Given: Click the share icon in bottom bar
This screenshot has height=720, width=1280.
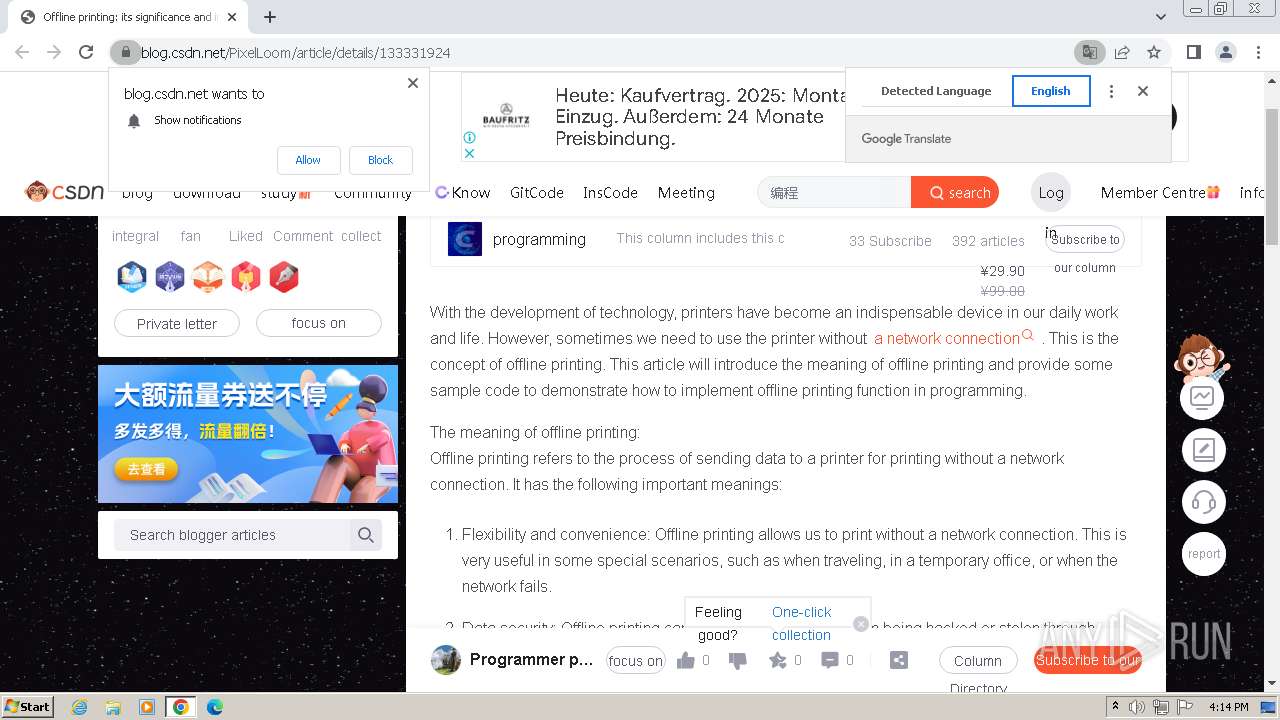Looking at the screenshot, I should [x=899, y=660].
